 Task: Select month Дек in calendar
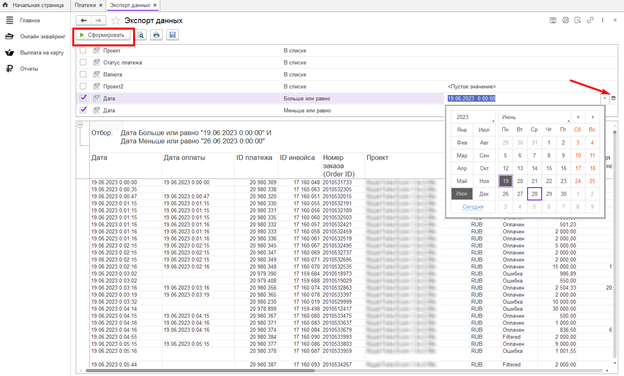tap(484, 194)
